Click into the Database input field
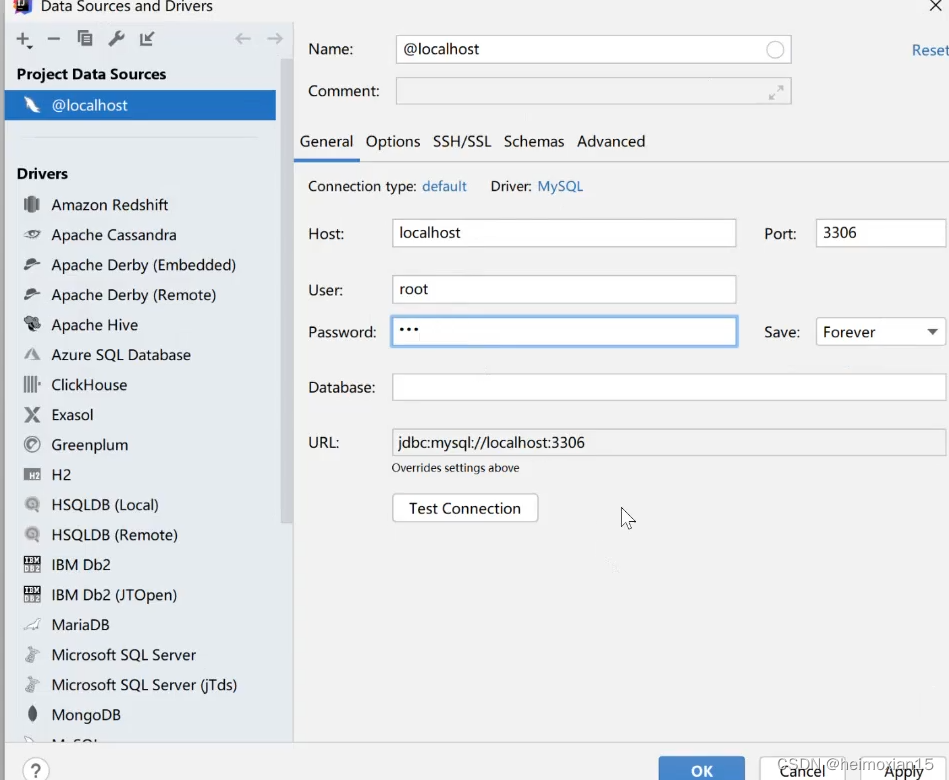The image size is (949, 780). 668,387
